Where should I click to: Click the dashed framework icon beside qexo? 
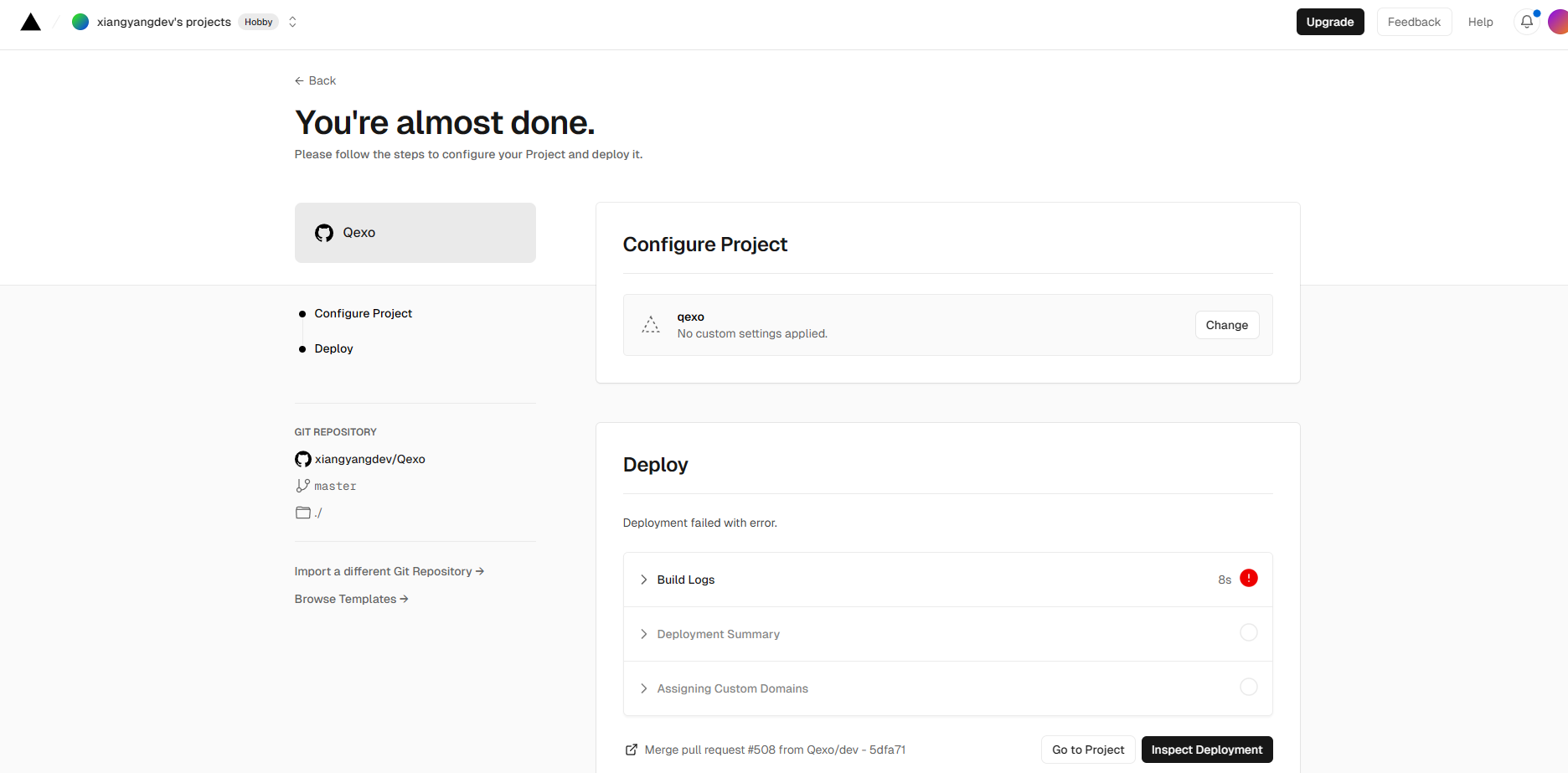click(651, 325)
